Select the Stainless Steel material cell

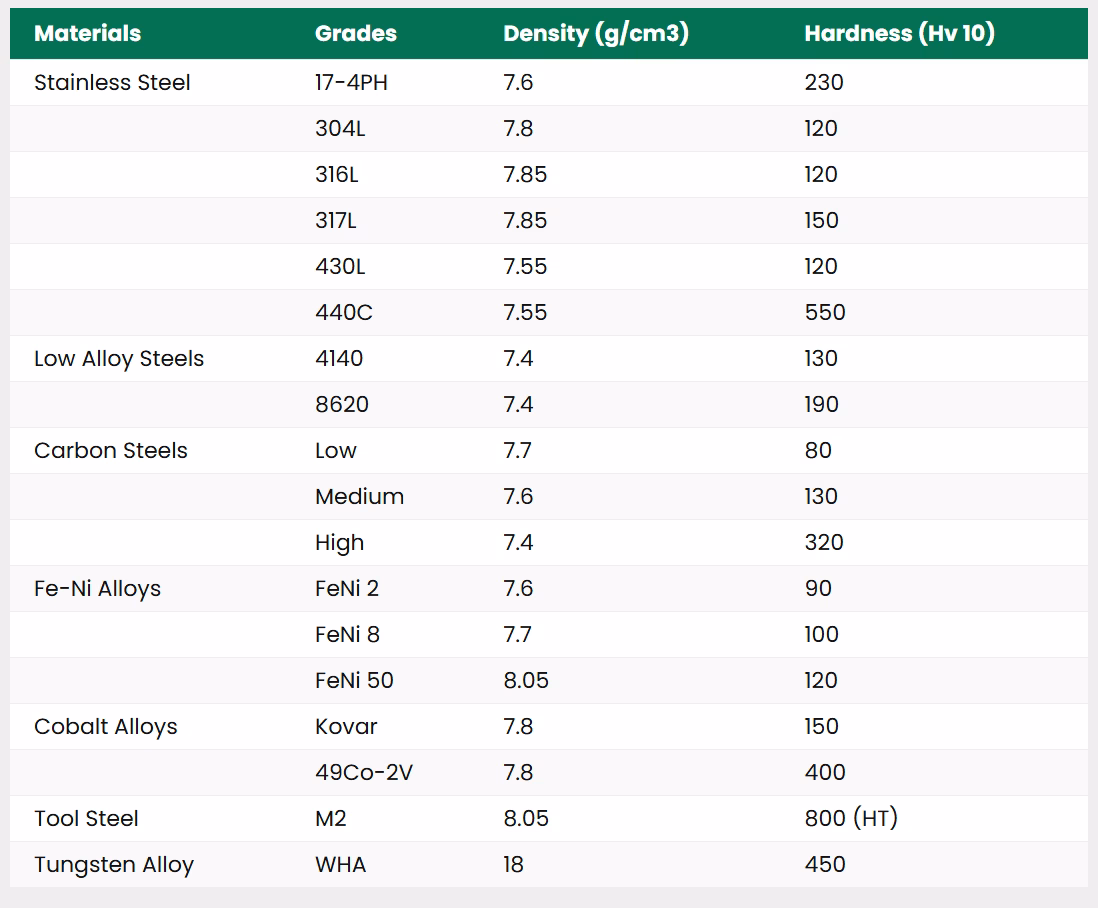[x=112, y=83]
